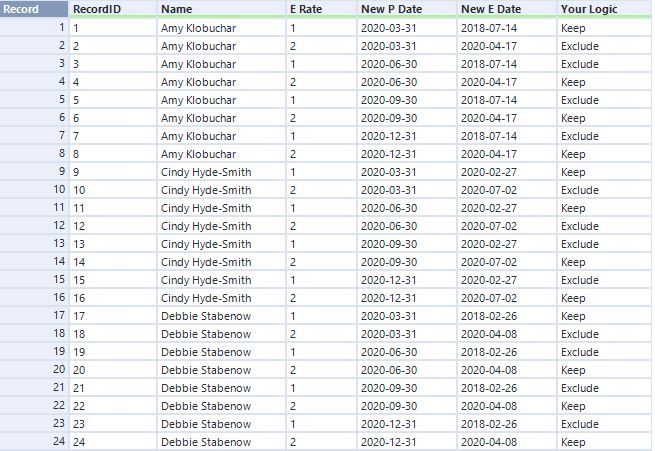This screenshot has width=655, height=451.
Task: Select row number 24 in Record column
Action: [34, 441]
